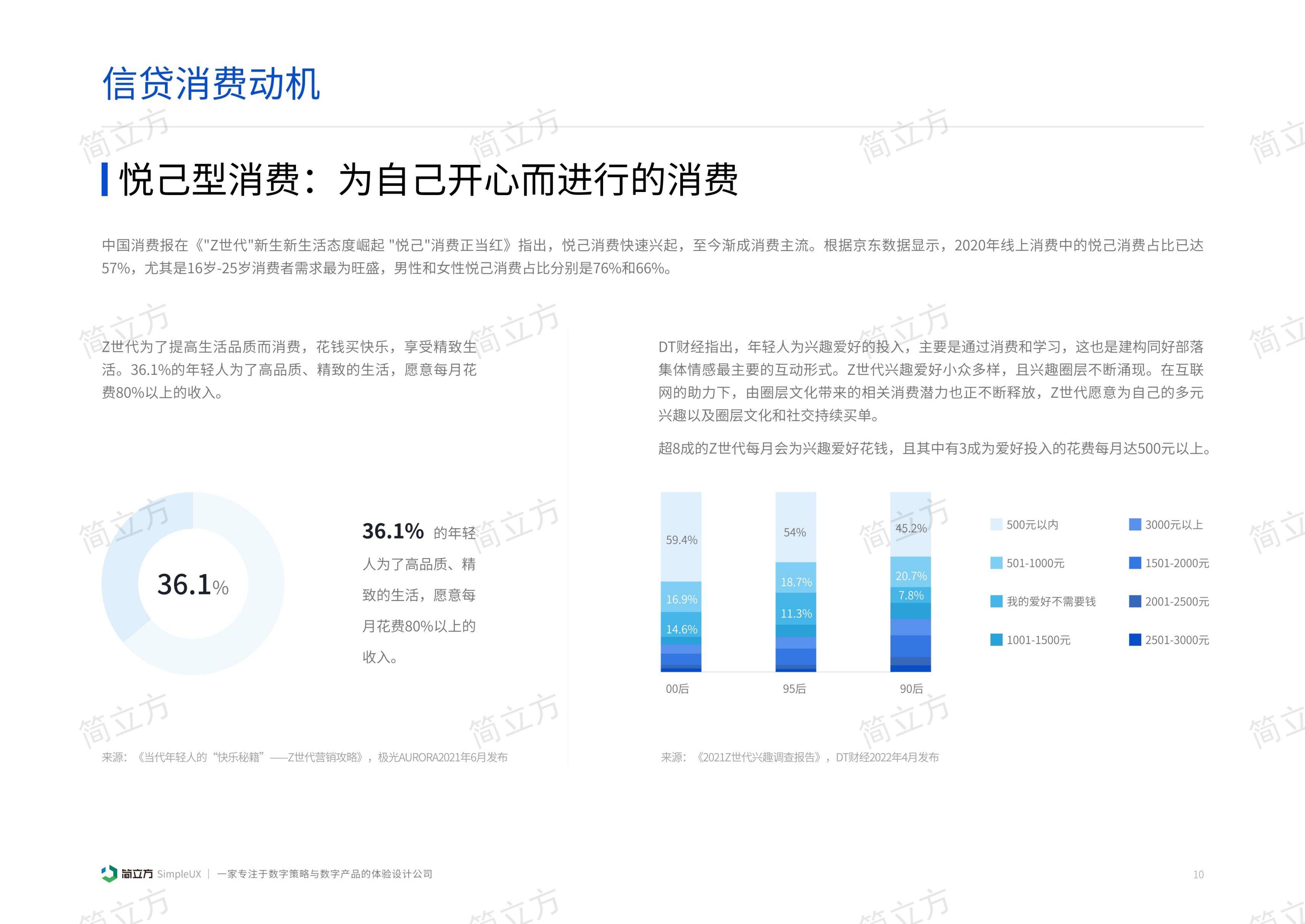Click the 悦己型消费 section heading
The height and width of the screenshot is (924, 1305).
(428, 179)
